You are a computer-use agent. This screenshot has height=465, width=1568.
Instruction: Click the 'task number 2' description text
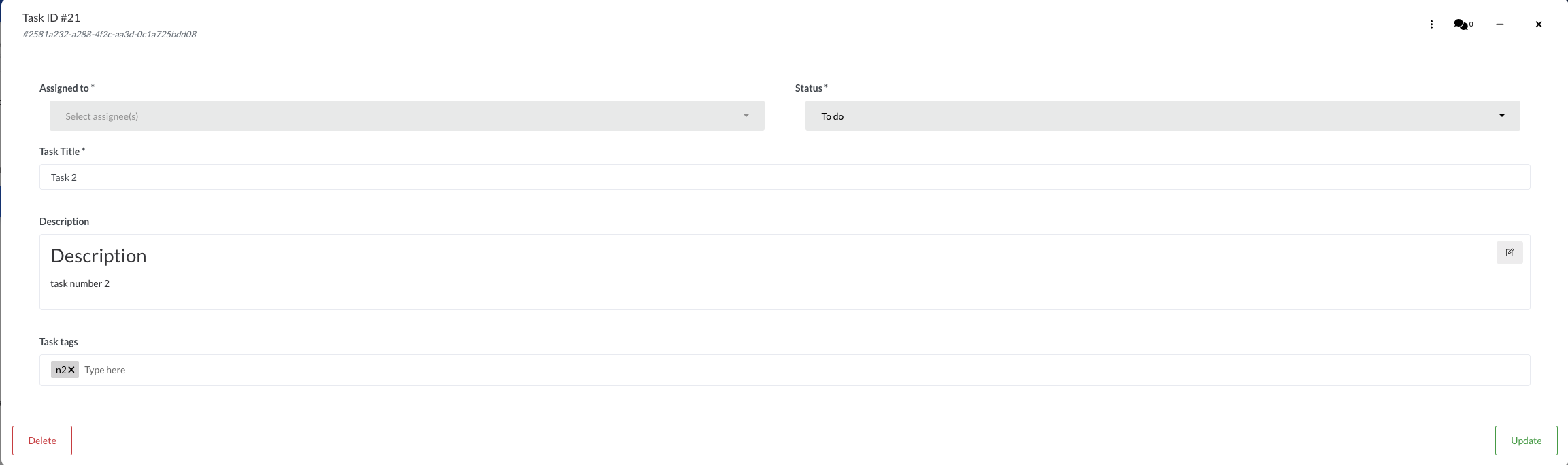[80, 283]
